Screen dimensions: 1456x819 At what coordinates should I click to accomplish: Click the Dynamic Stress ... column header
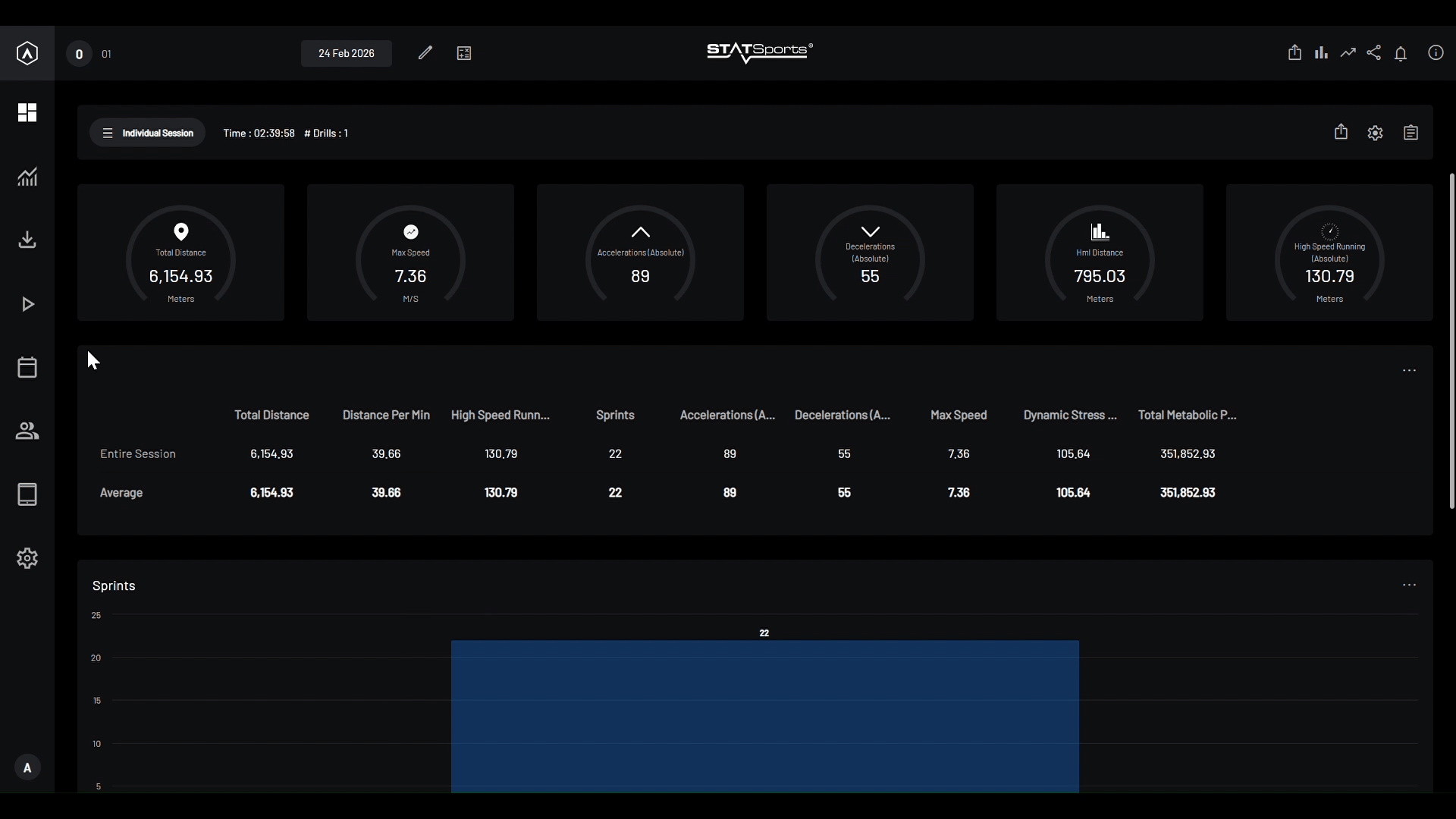point(1070,415)
